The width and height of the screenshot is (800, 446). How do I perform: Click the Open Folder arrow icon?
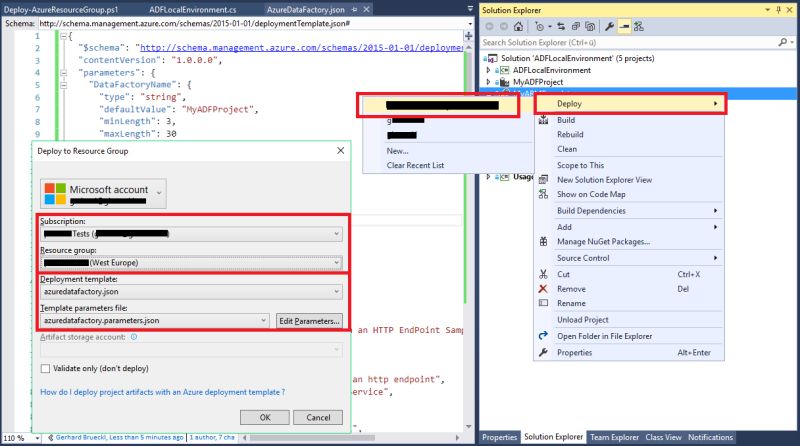tap(543, 336)
